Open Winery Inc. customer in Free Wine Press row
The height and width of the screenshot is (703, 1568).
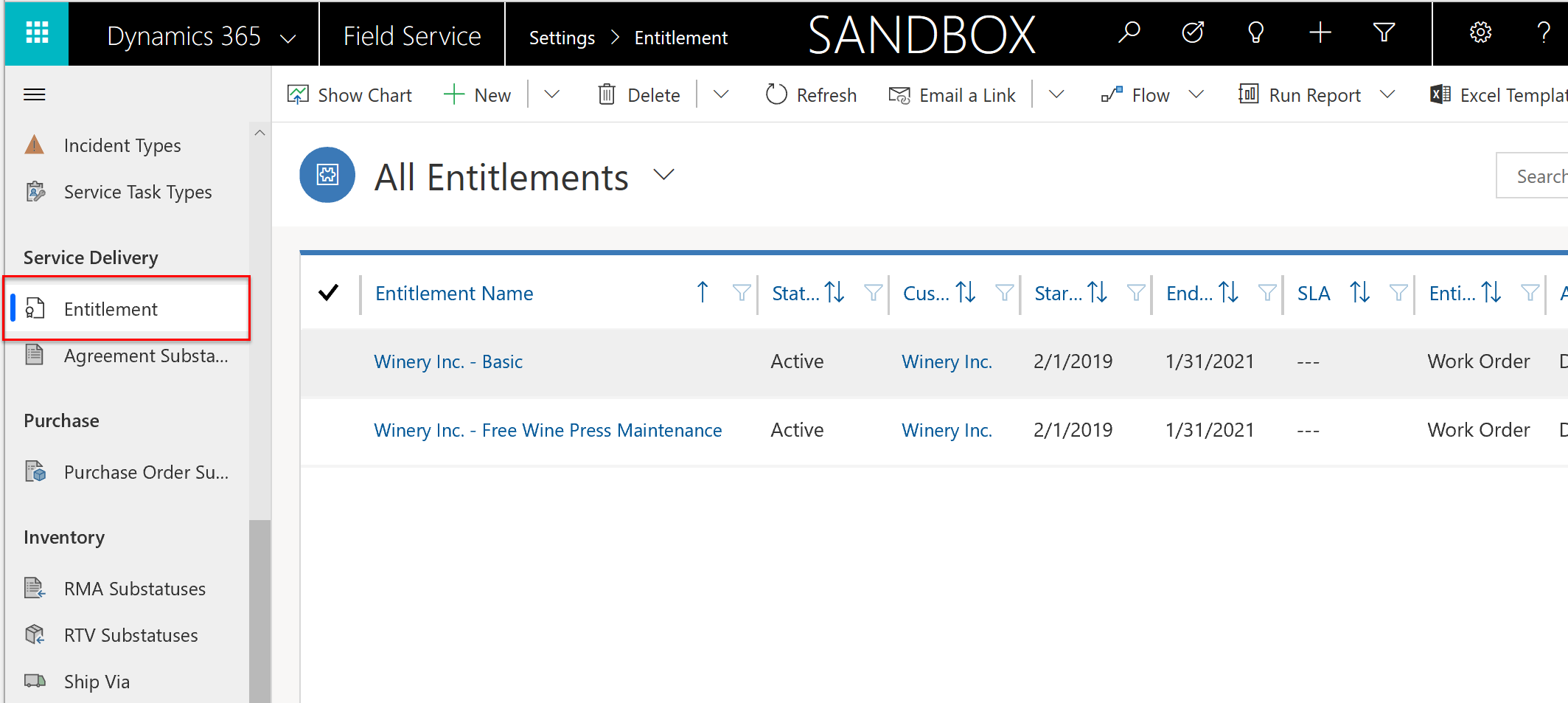947,430
